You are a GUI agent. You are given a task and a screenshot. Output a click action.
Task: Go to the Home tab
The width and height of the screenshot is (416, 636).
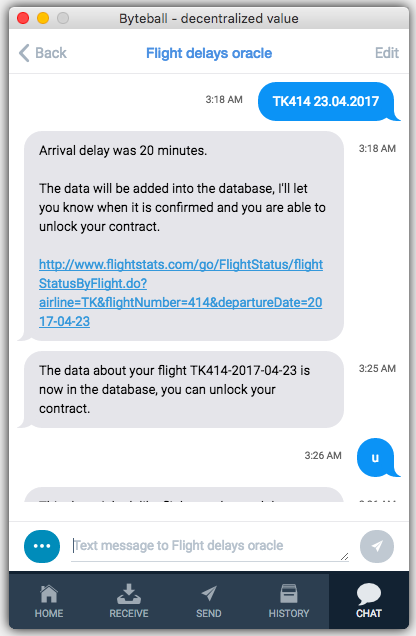coord(49,601)
